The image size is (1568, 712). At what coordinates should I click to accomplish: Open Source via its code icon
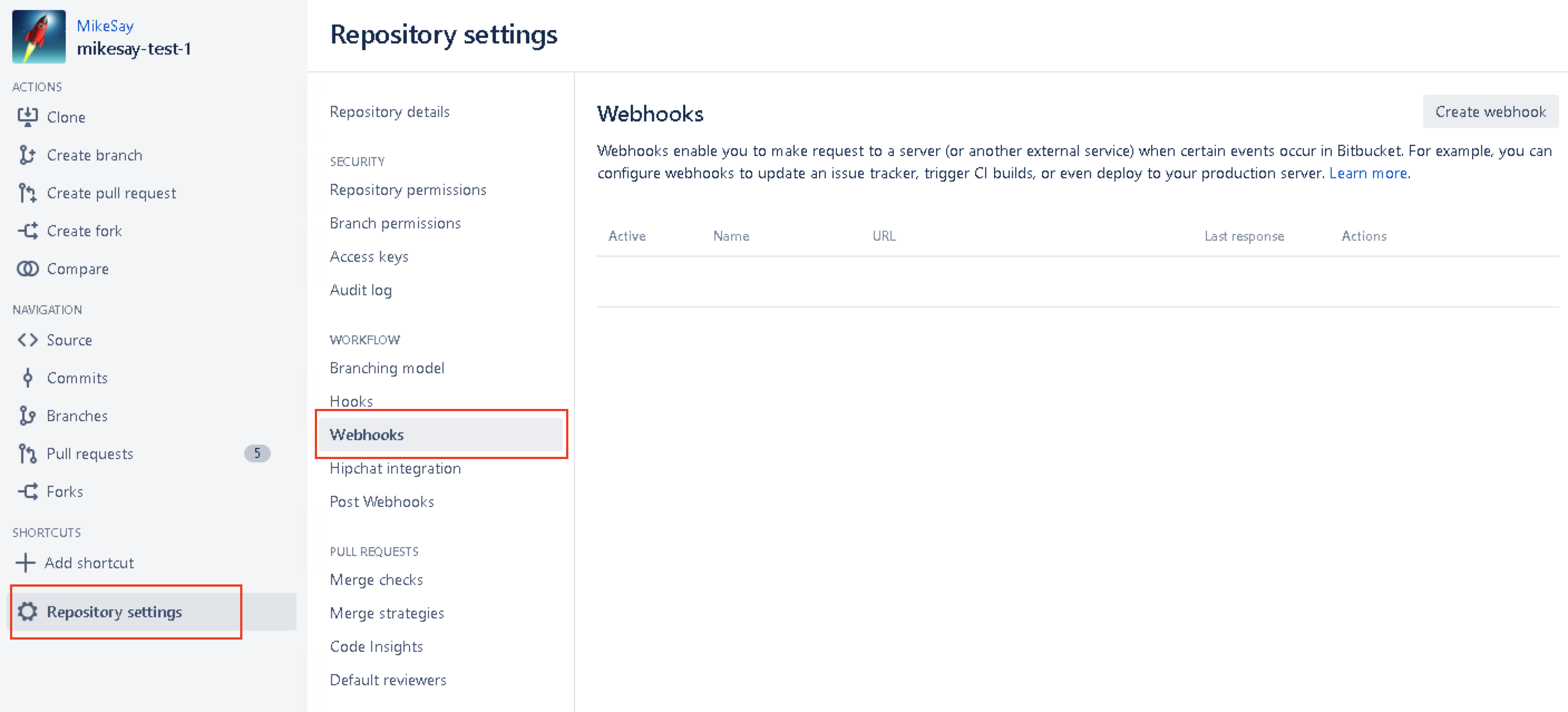pos(27,340)
